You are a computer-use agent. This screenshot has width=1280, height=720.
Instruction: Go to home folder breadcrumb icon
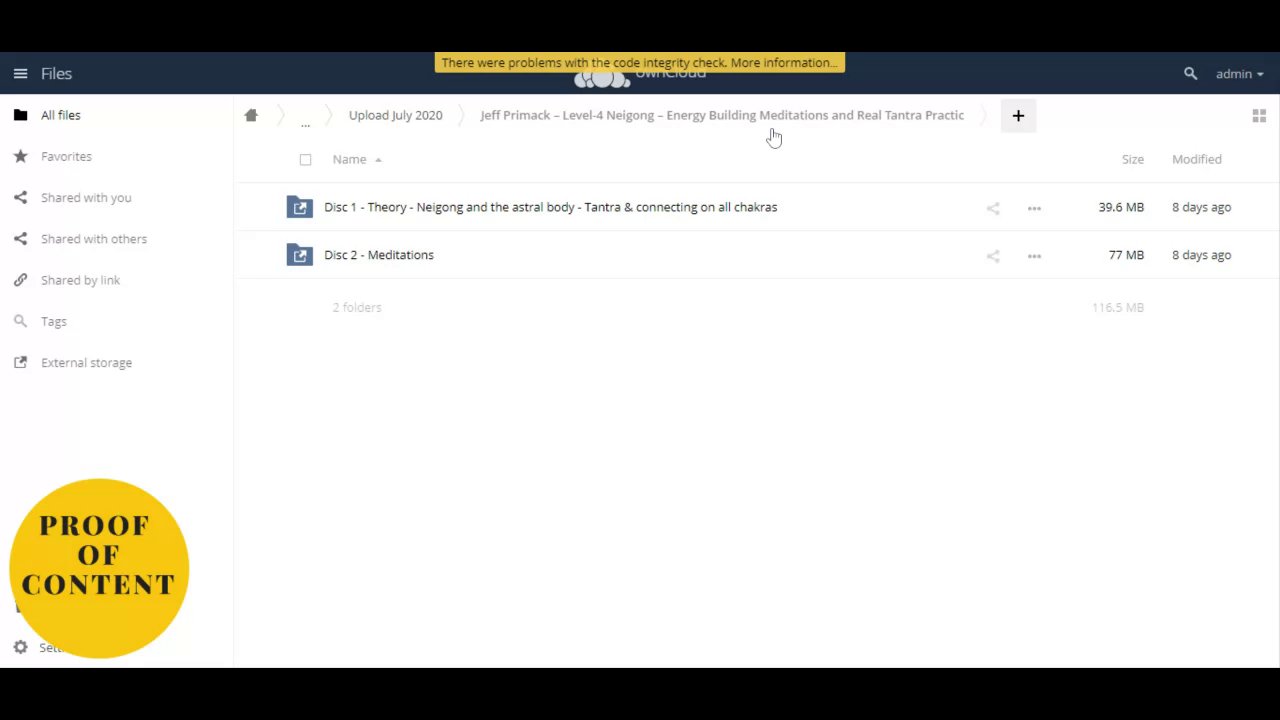[x=251, y=115]
